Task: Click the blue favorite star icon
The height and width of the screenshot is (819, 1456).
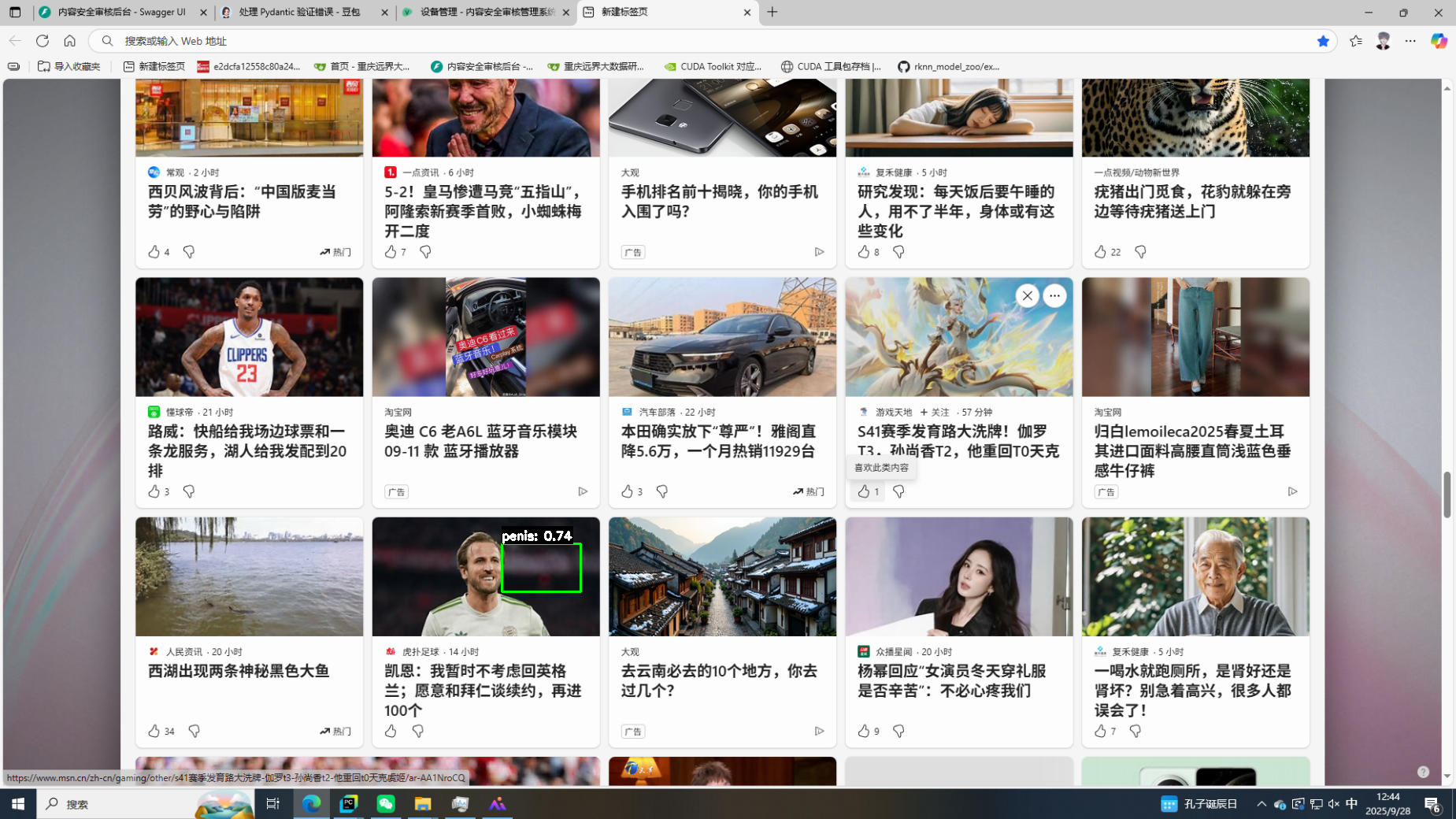Action: click(x=1323, y=41)
